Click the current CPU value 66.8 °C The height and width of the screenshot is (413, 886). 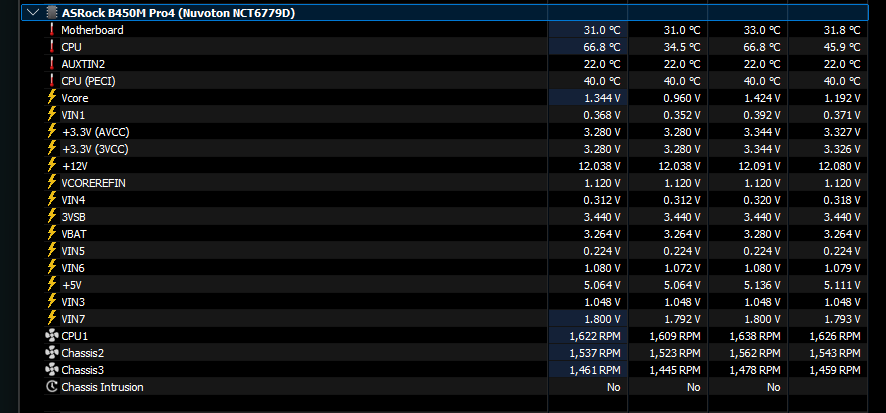tap(602, 47)
